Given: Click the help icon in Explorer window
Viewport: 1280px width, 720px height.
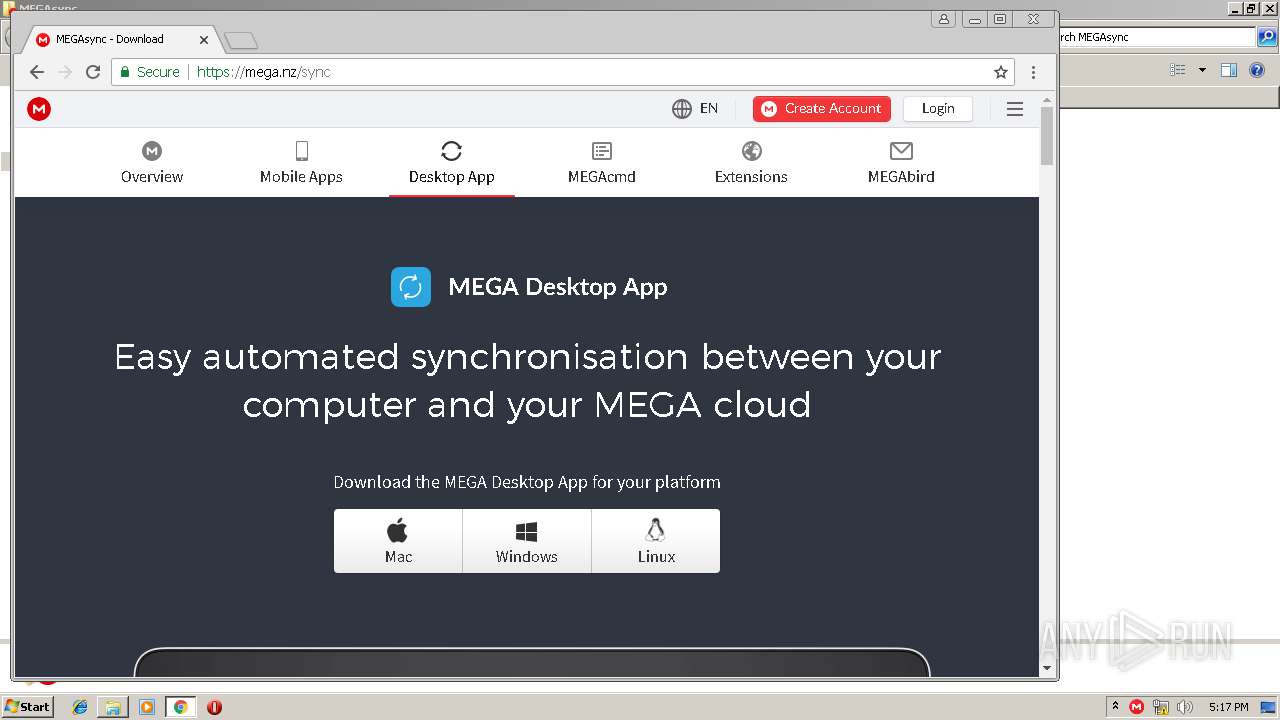Looking at the screenshot, I should click(x=1258, y=70).
